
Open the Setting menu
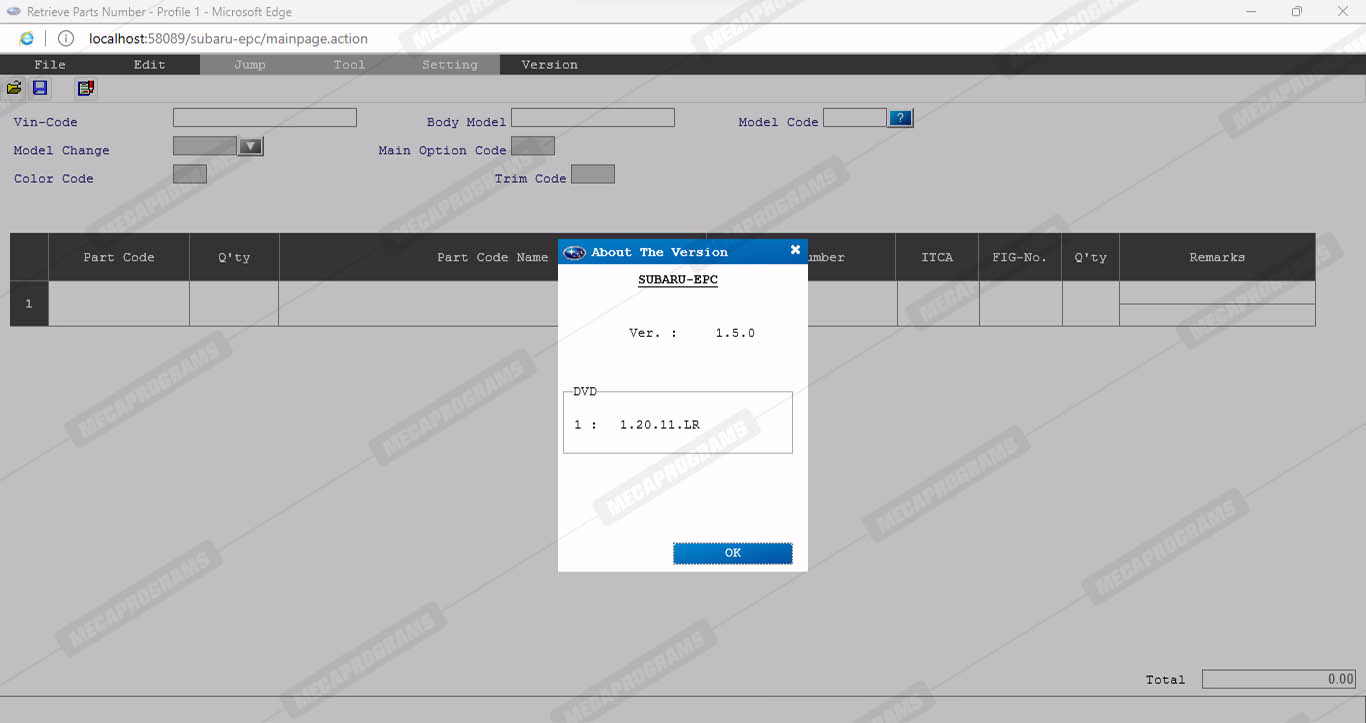point(450,65)
